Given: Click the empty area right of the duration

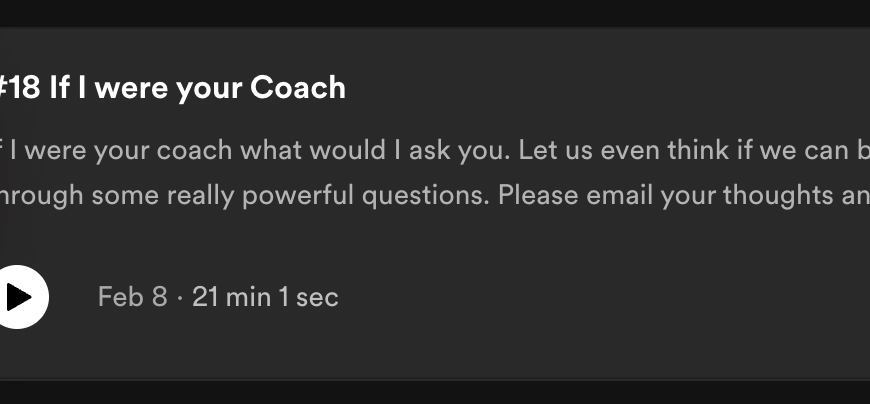Looking at the screenshot, I should point(600,297).
